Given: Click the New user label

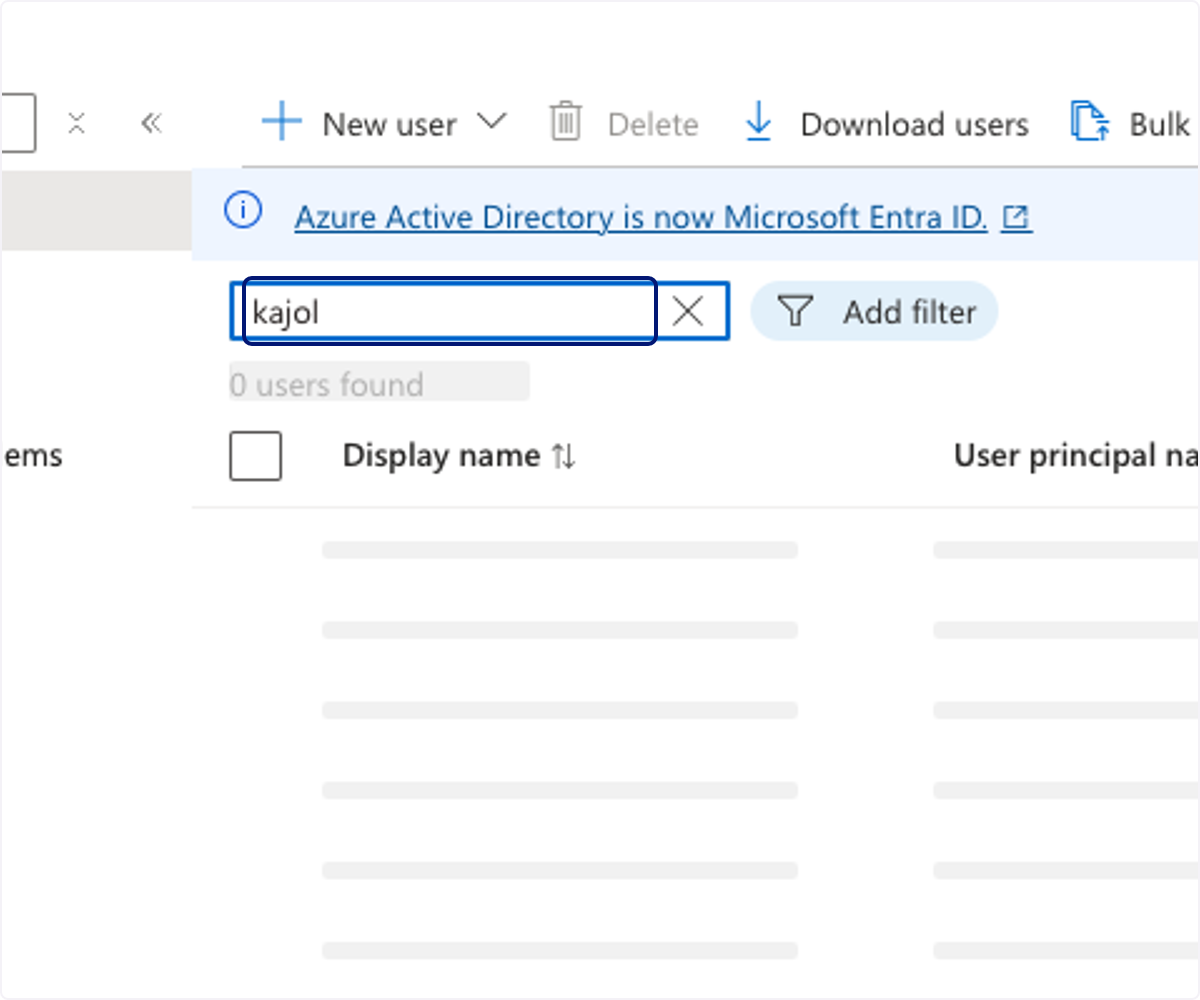Looking at the screenshot, I should 390,124.
